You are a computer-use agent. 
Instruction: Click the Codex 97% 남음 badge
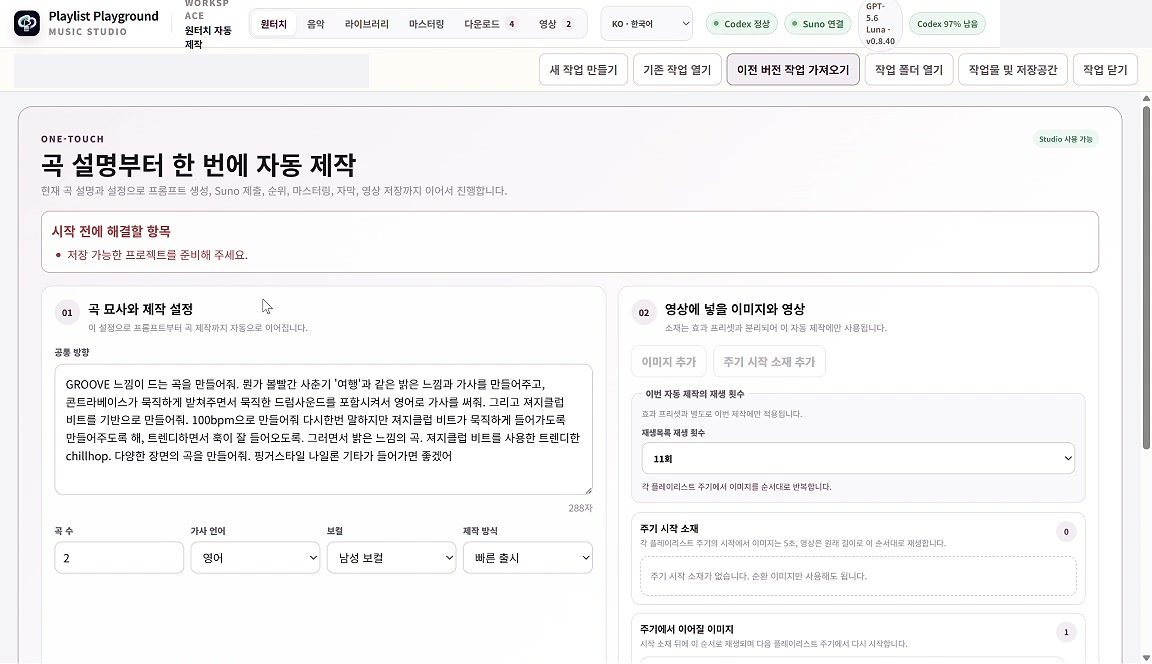pyautogui.click(x=947, y=24)
